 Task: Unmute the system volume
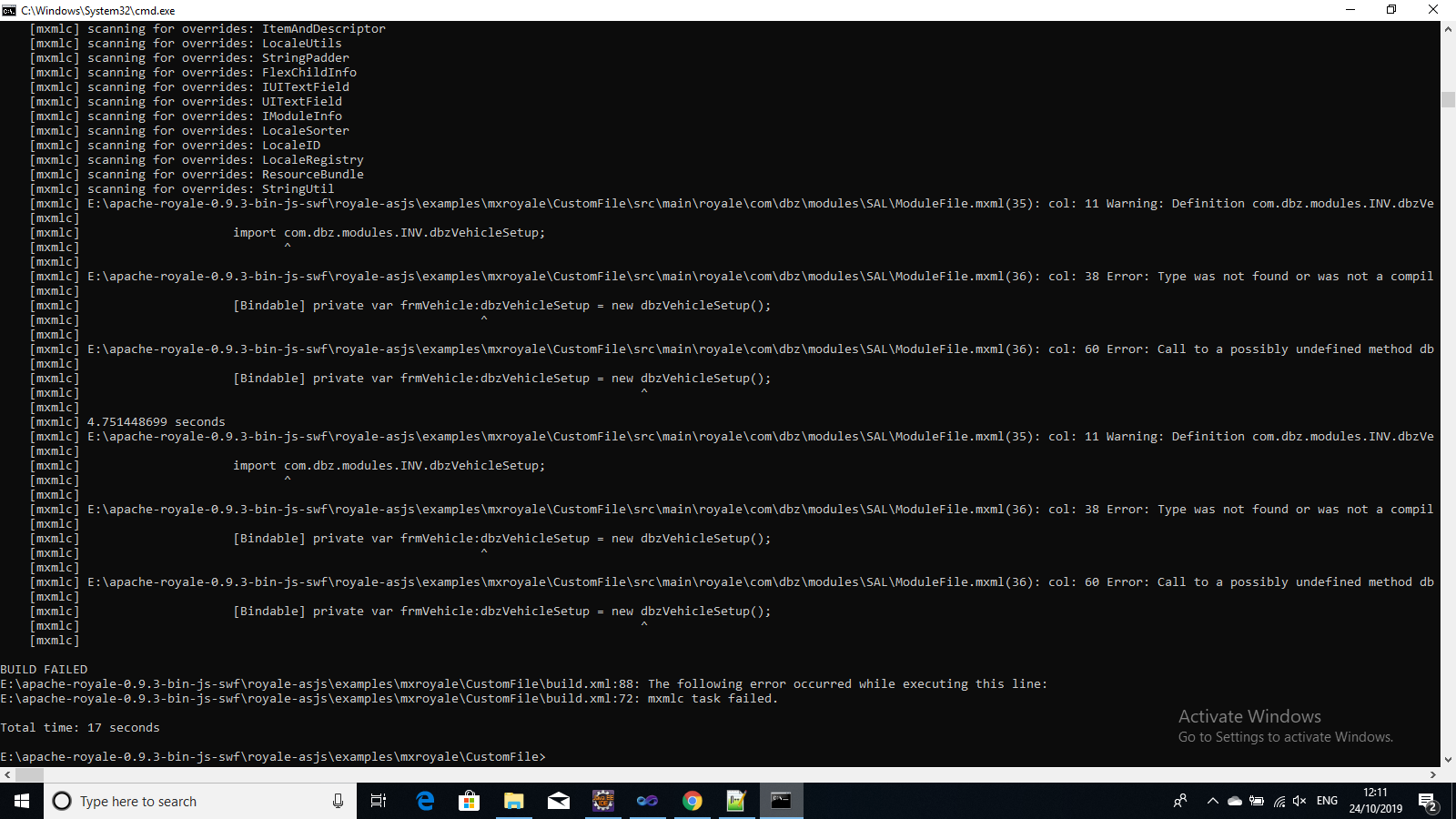[x=1299, y=801]
